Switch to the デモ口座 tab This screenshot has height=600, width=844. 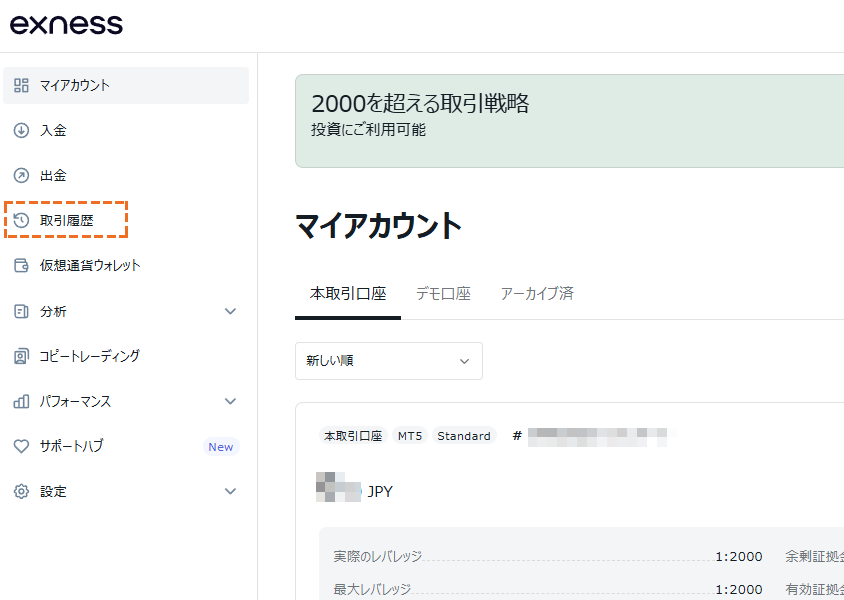(443, 294)
